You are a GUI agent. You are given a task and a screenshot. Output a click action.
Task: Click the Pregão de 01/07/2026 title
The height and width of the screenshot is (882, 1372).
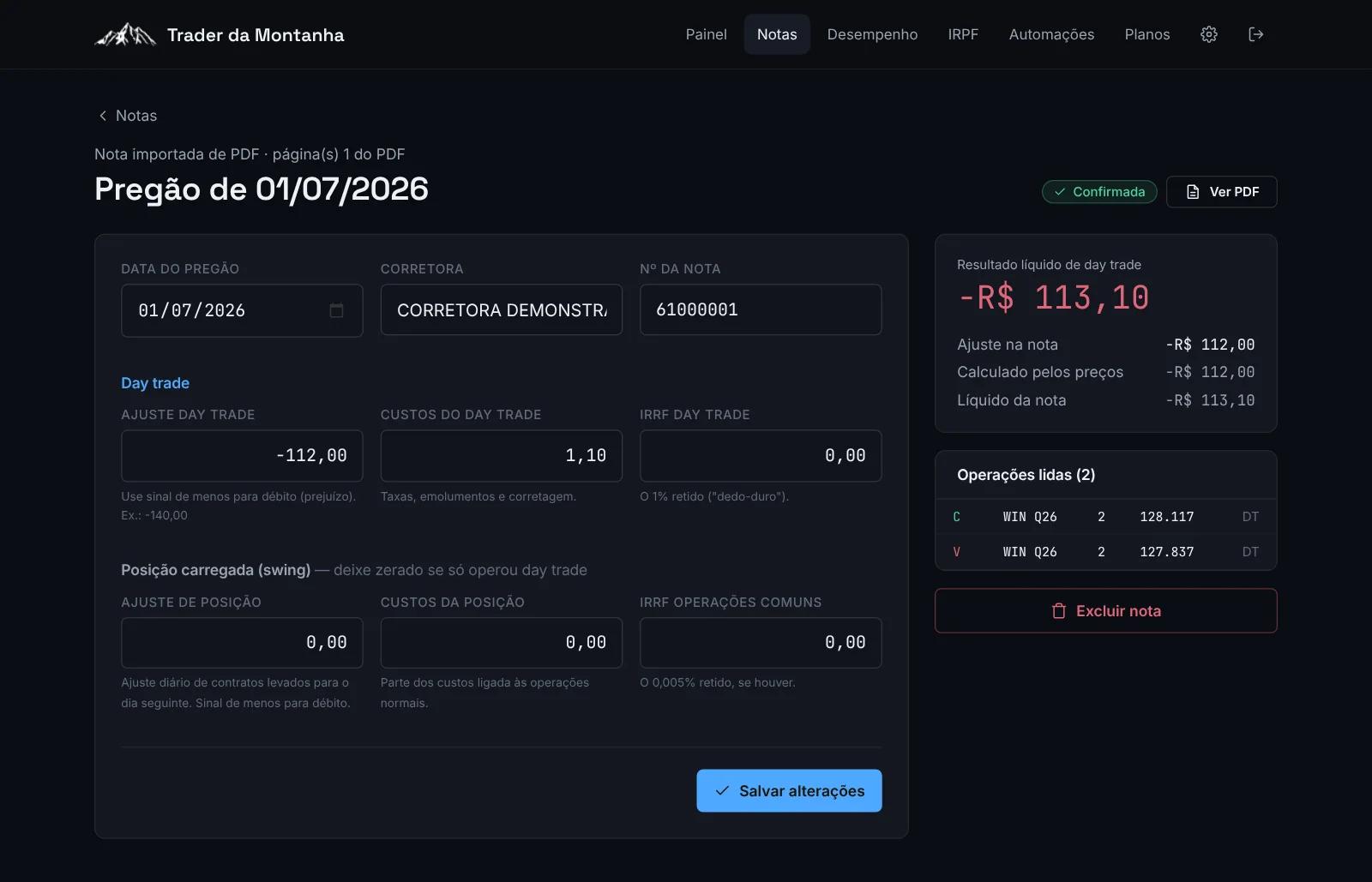(x=262, y=189)
